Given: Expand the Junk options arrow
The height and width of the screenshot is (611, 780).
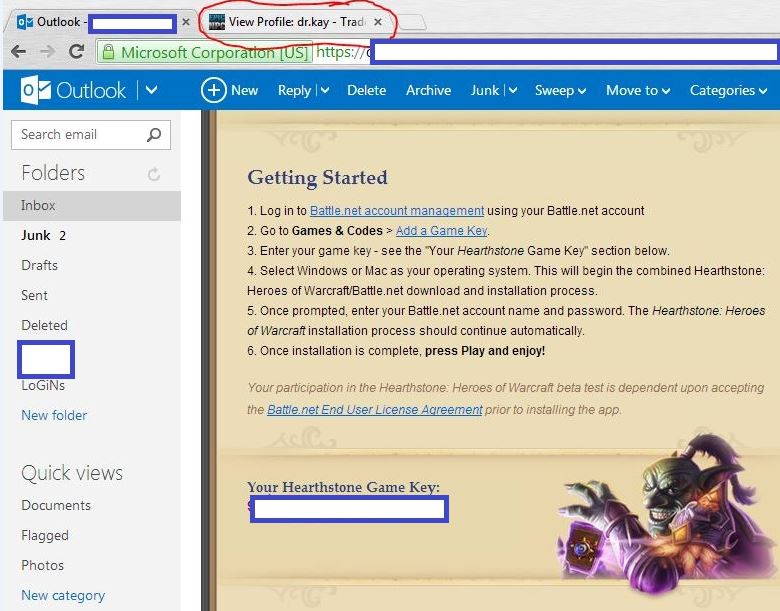Looking at the screenshot, I should coord(513,91).
